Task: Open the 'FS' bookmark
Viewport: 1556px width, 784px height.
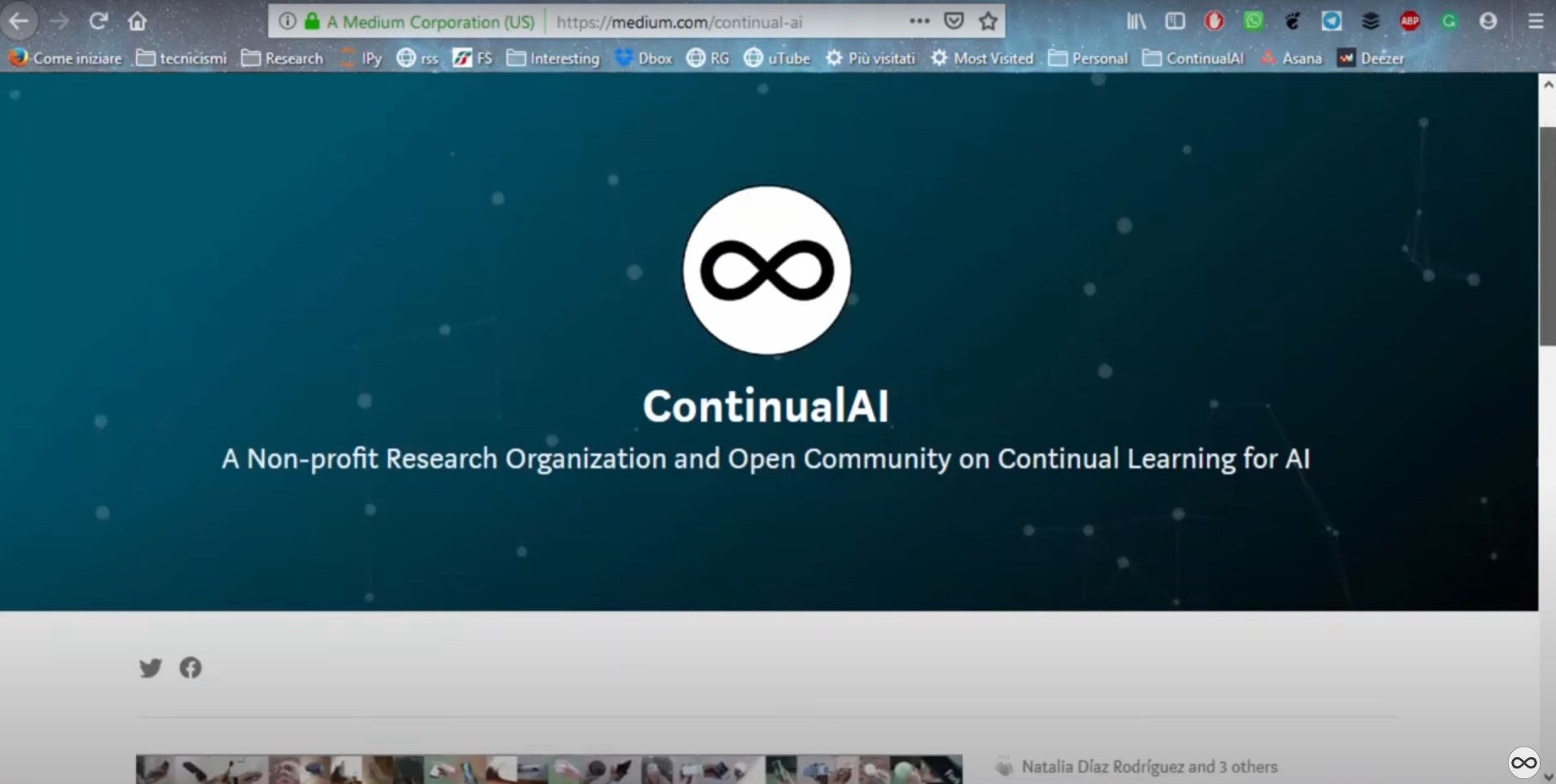Action: coord(473,58)
